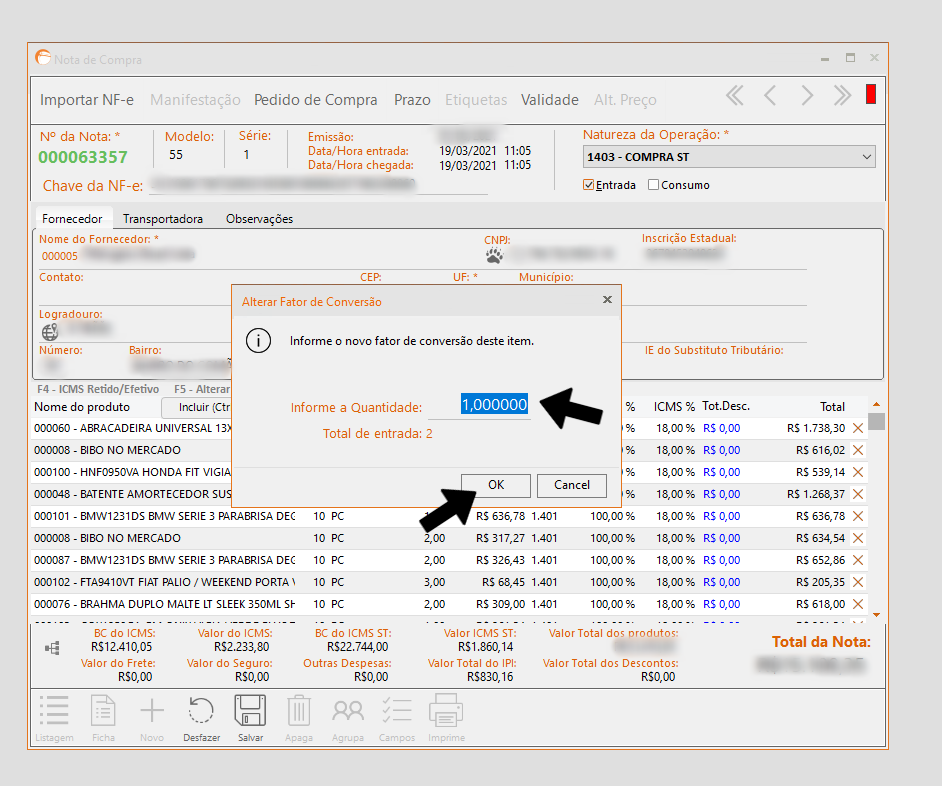Select the 000087 - BMW1231DS row
Viewport: 942px width, 786px height.
[x=448, y=560]
